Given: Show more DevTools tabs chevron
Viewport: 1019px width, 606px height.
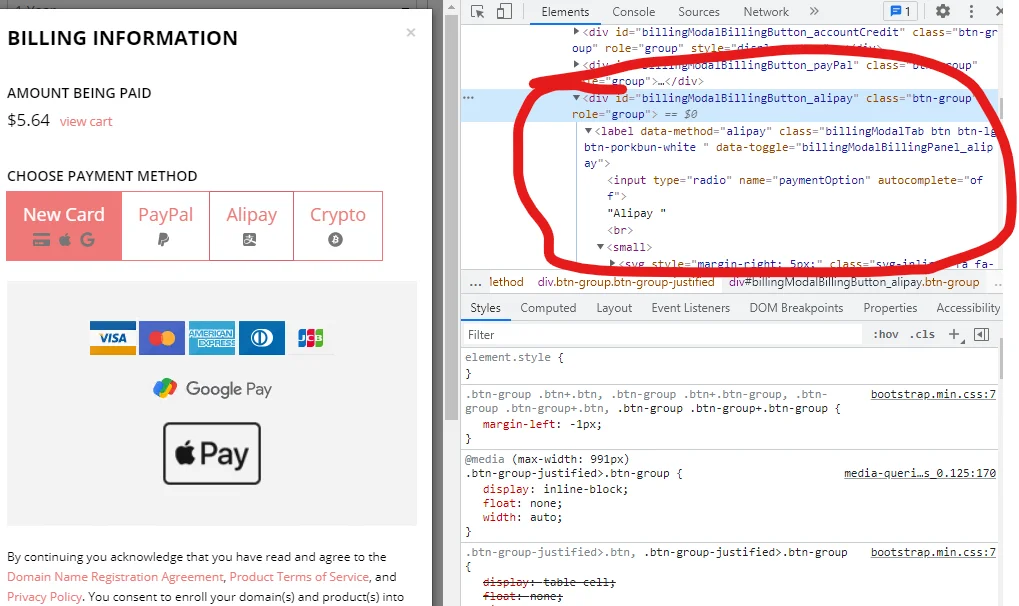Looking at the screenshot, I should [814, 11].
